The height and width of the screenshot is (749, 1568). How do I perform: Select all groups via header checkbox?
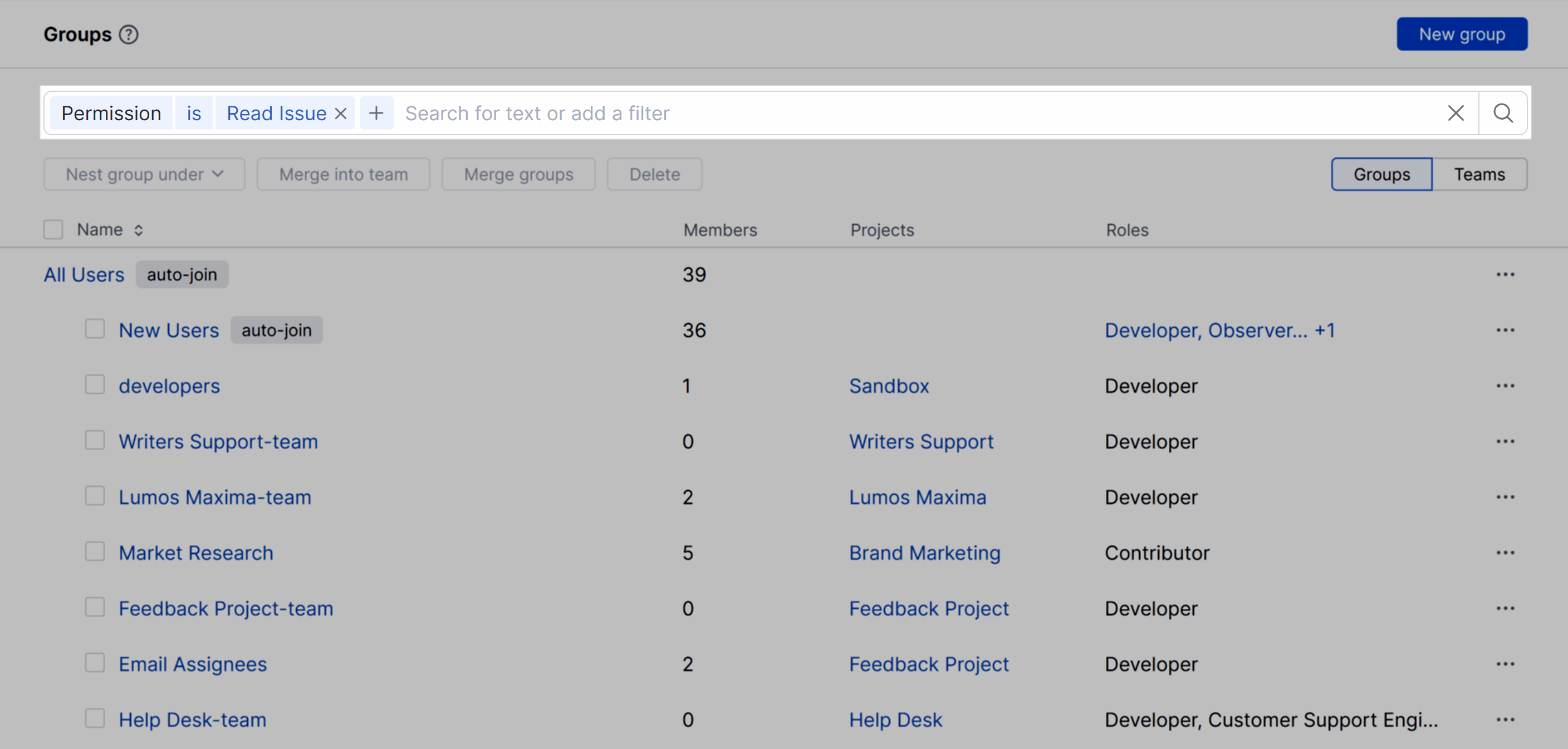(53, 229)
